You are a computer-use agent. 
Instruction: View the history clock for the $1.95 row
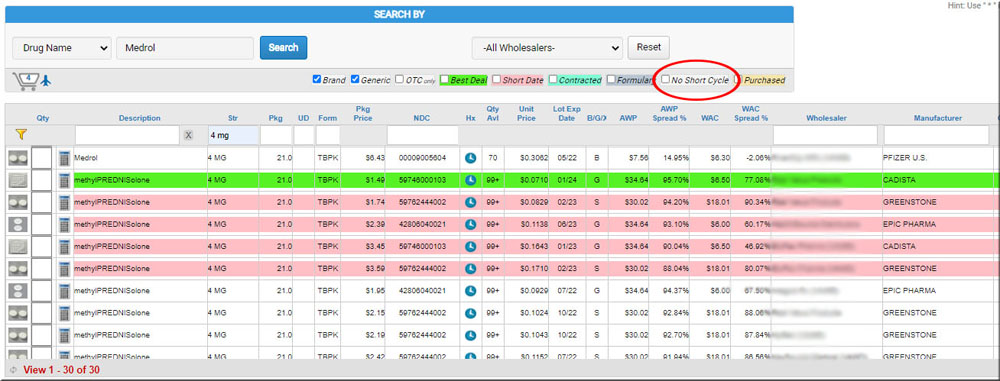pyautogui.click(x=471, y=291)
